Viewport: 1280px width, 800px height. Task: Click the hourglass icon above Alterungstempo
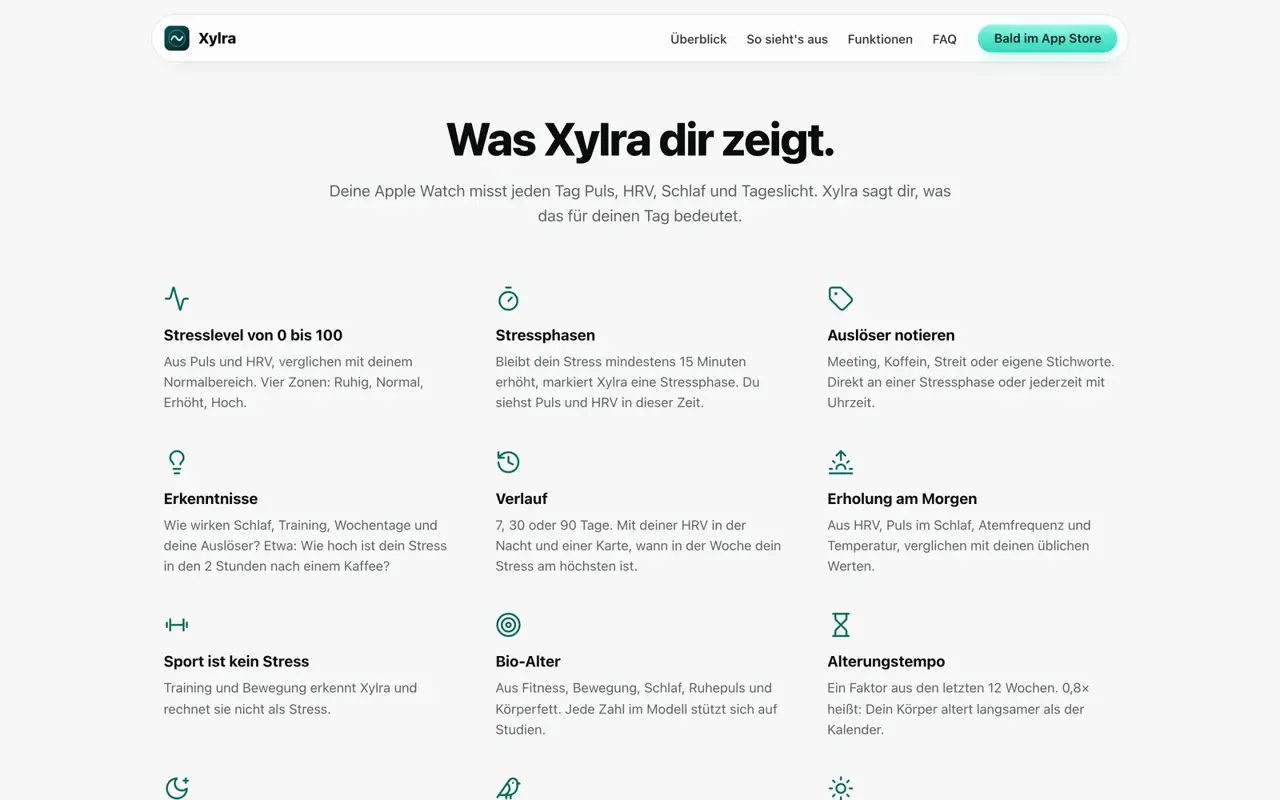tap(840, 625)
